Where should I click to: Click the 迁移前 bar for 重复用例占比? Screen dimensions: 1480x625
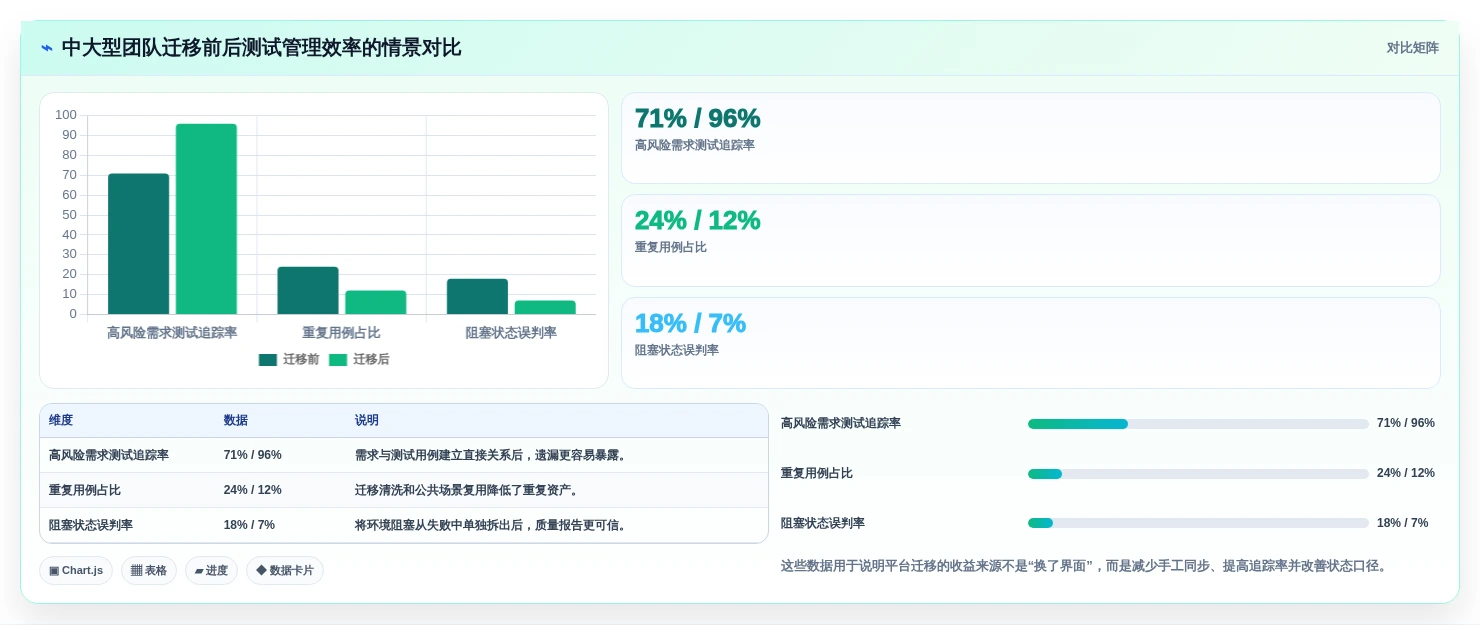(x=308, y=291)
